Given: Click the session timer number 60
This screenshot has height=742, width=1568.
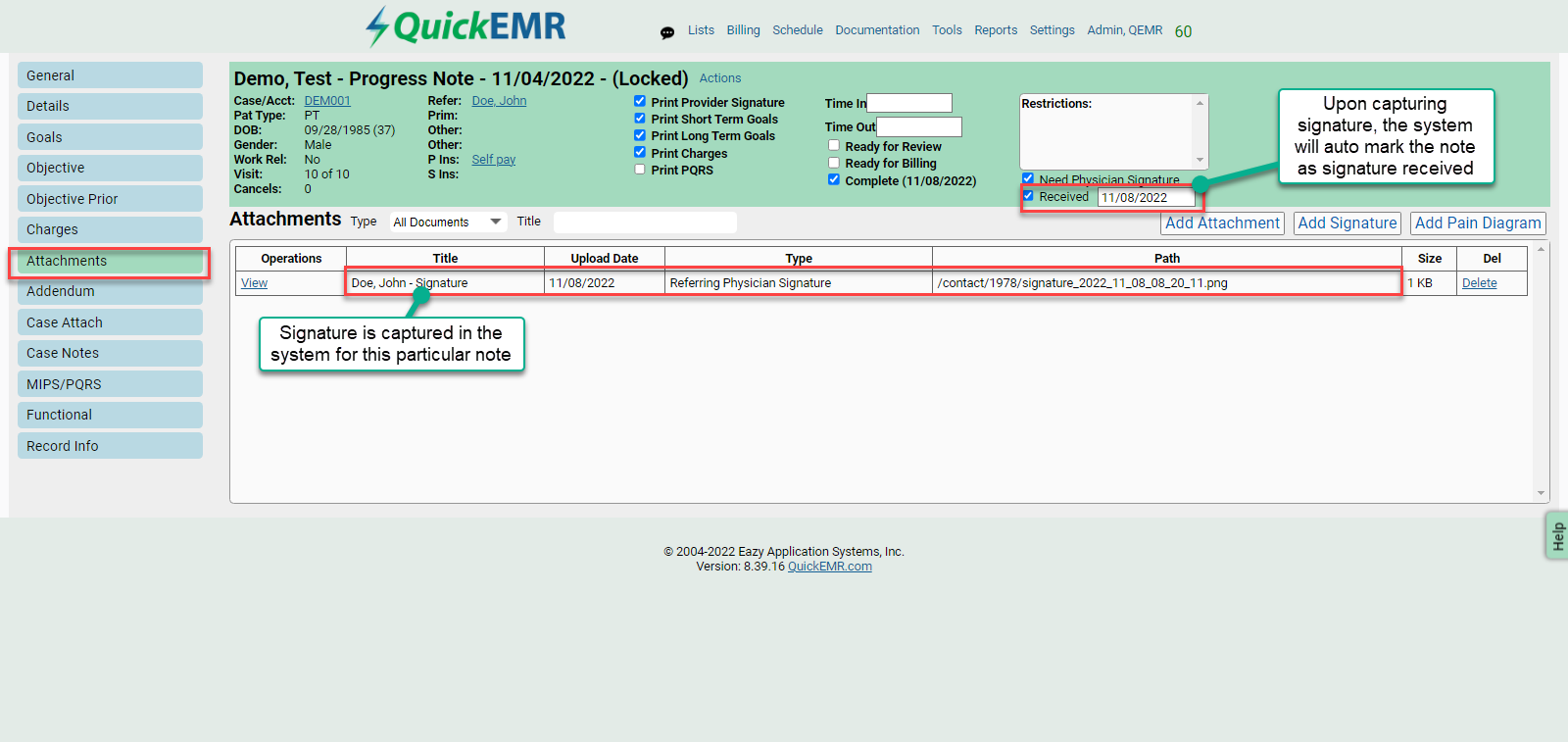Looking at the screenshot, I should [1183, 31].
